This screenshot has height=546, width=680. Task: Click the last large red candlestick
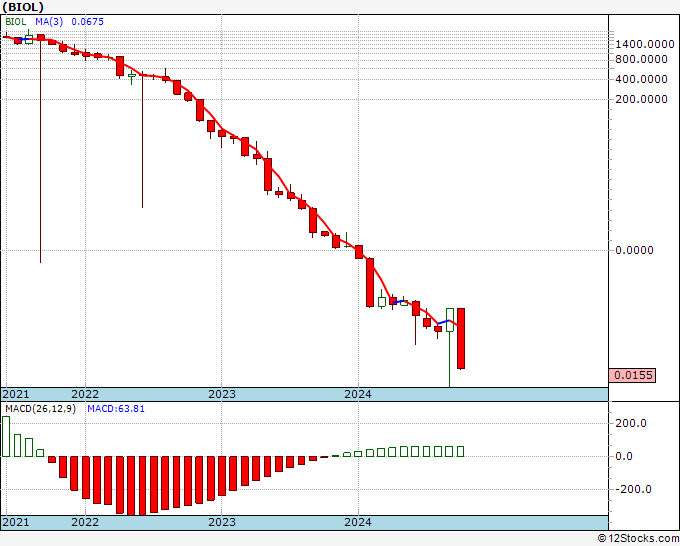click(461, 339)
